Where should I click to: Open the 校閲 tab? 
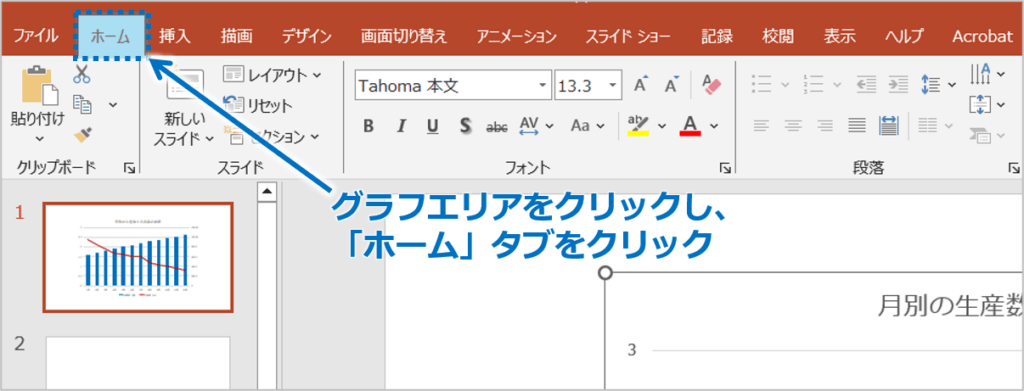pyautogui.click(x=778, y=36)
